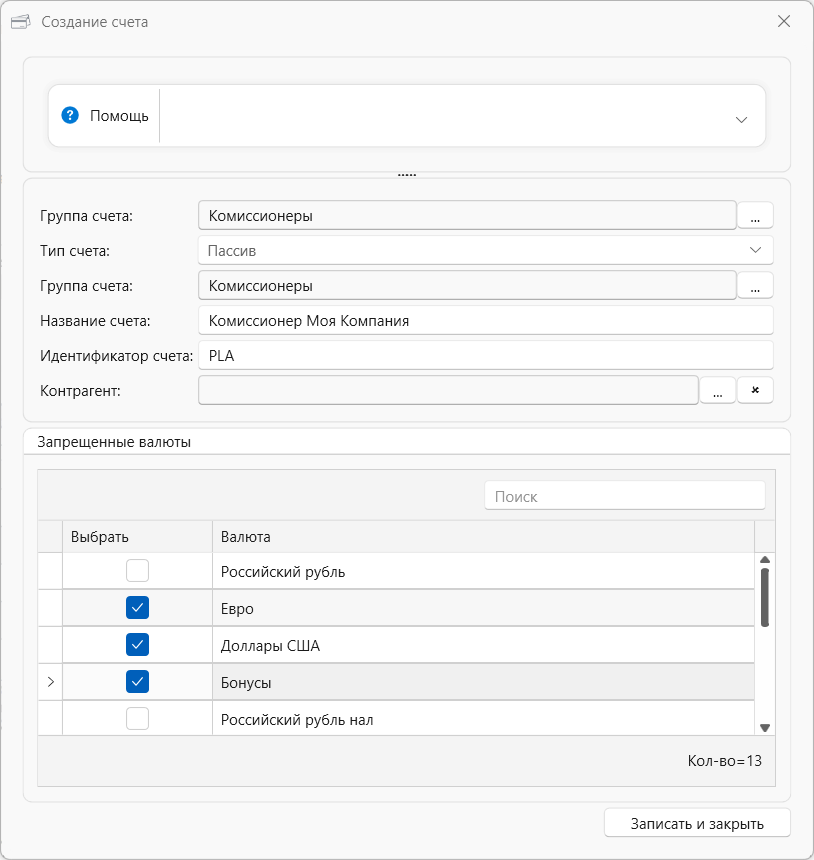Select the Российский рубль нал name cell
The image size is (814, 860).
click(x=483, y=718)
